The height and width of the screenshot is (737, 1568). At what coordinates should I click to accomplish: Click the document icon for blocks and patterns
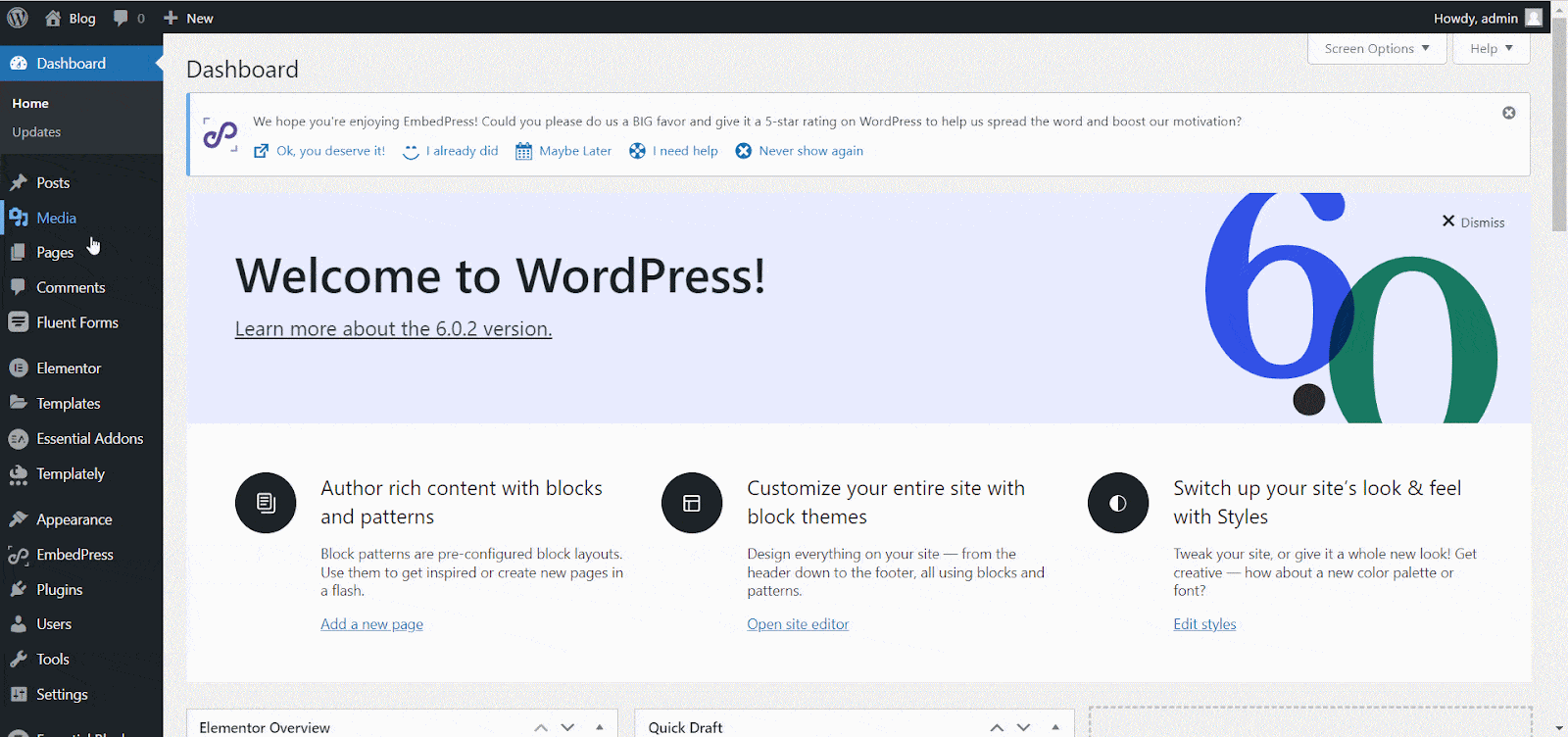pos(266,503)
